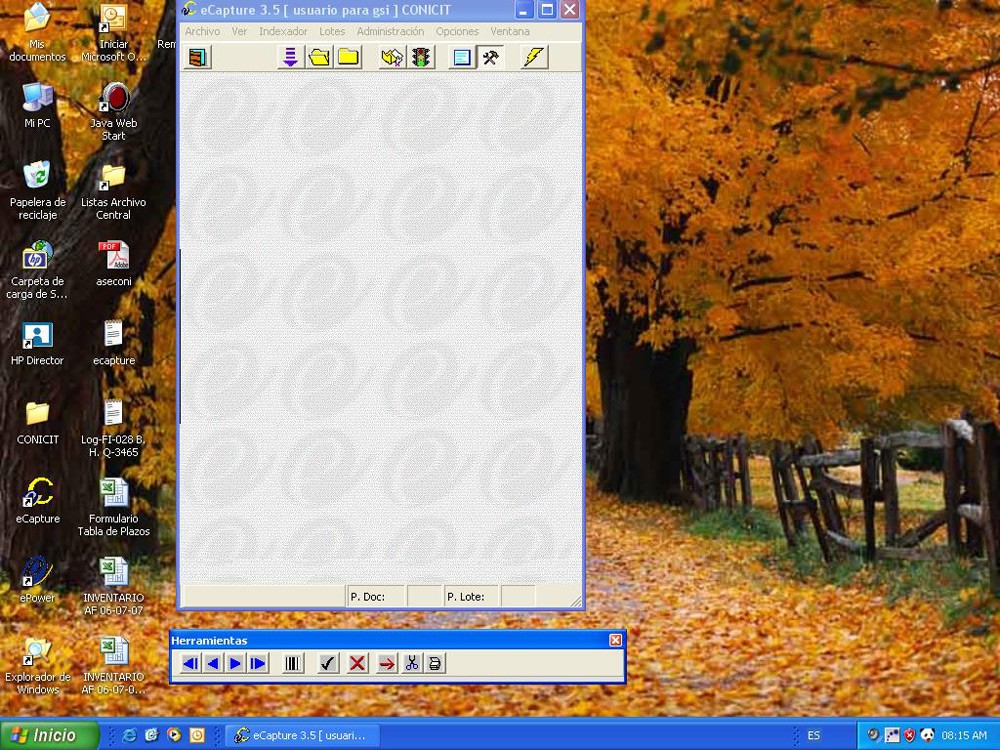
Task: Click the traffic light toolbar icon
Action: pyautogui.click(x=422, y=57)
